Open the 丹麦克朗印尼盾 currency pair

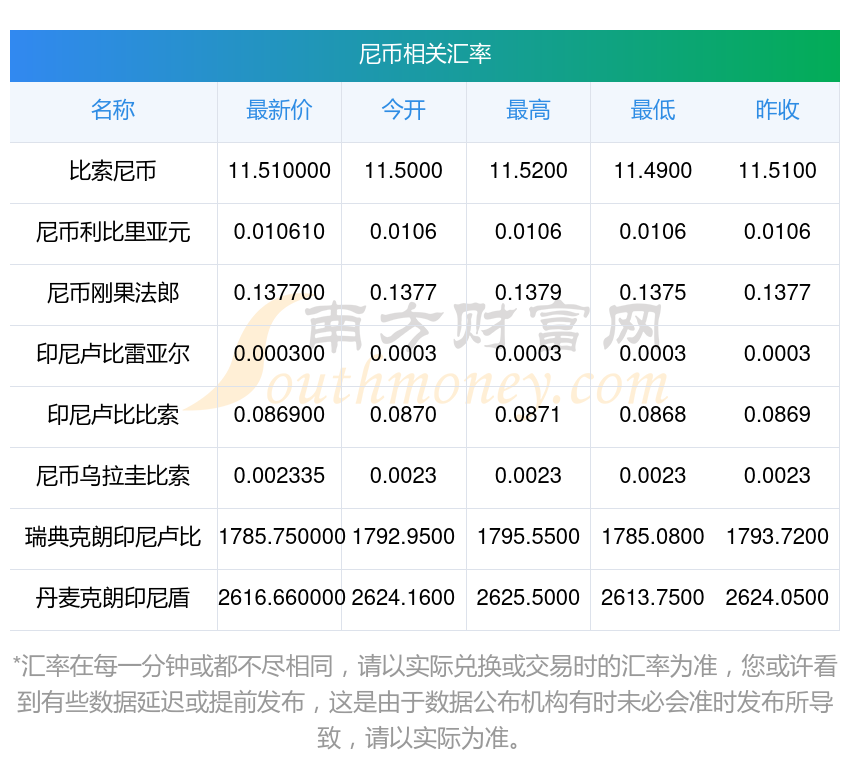[113, 598]
